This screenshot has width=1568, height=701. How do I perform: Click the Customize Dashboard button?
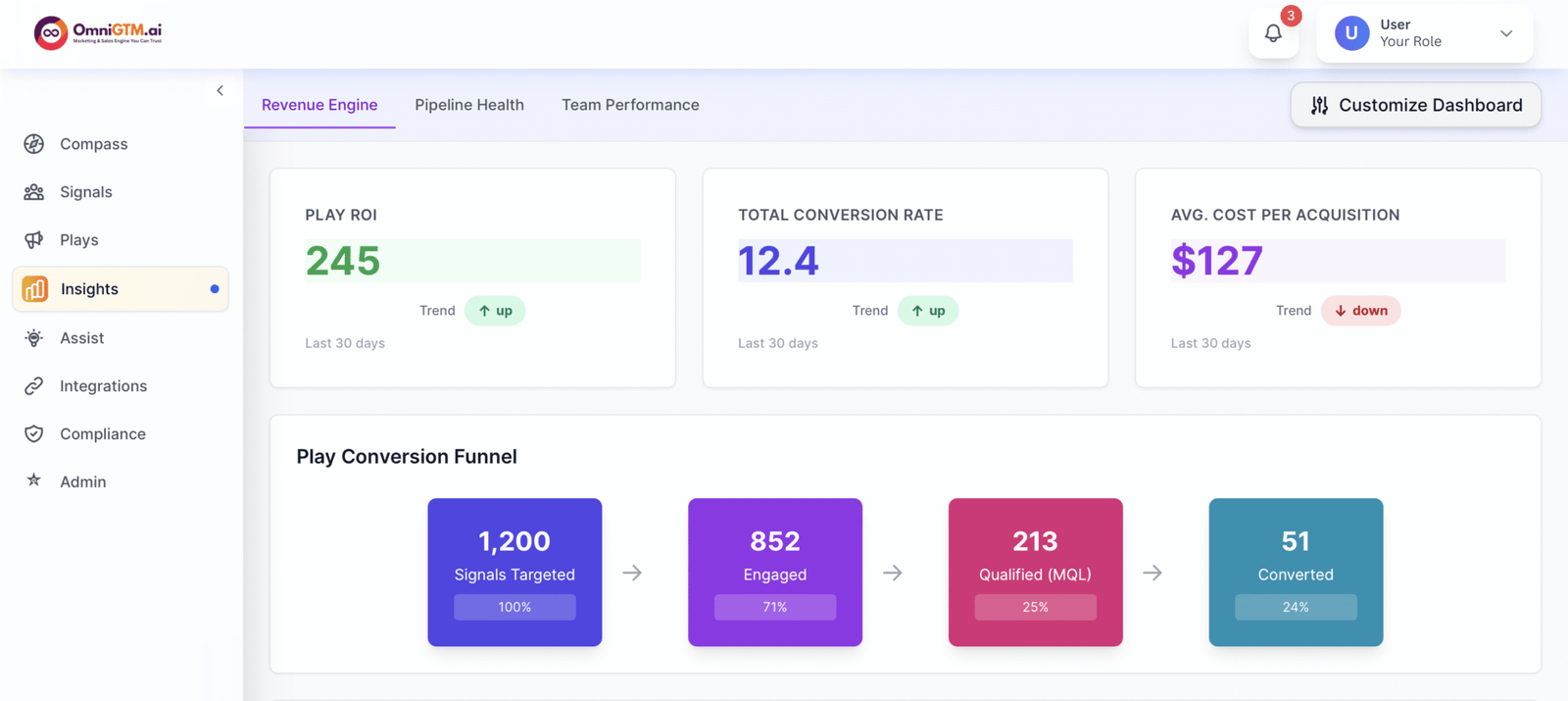(1415, 105)
